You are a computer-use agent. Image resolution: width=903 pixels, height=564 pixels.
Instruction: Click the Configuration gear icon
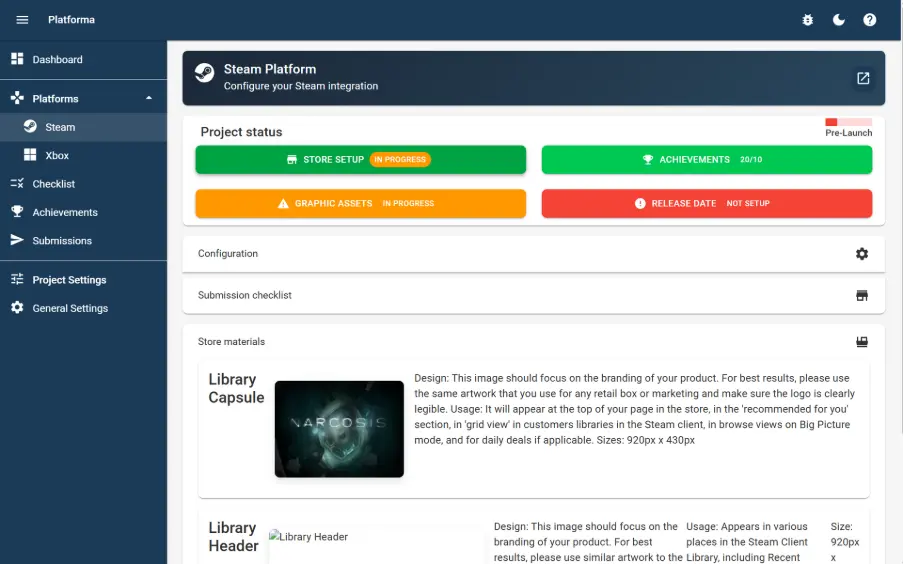pyautogui.click(x=862, y=254)
